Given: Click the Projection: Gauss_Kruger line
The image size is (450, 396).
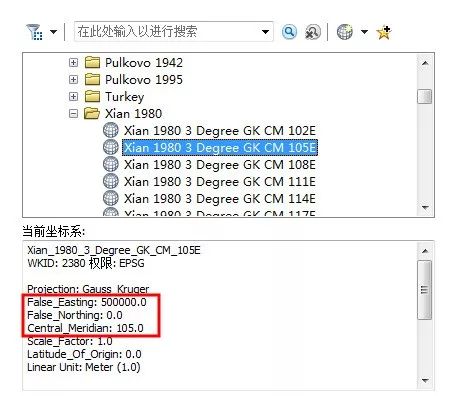Looking at the screenshot, I should (x=88, y=289).
